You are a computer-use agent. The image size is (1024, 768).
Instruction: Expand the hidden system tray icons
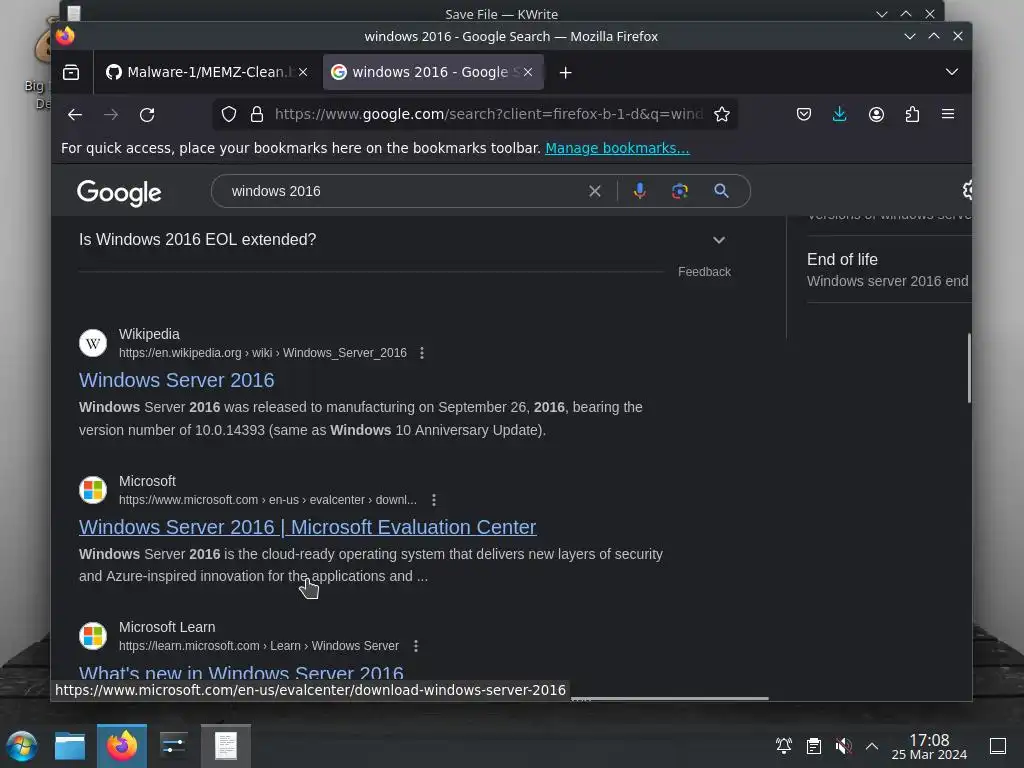[872, 746]
